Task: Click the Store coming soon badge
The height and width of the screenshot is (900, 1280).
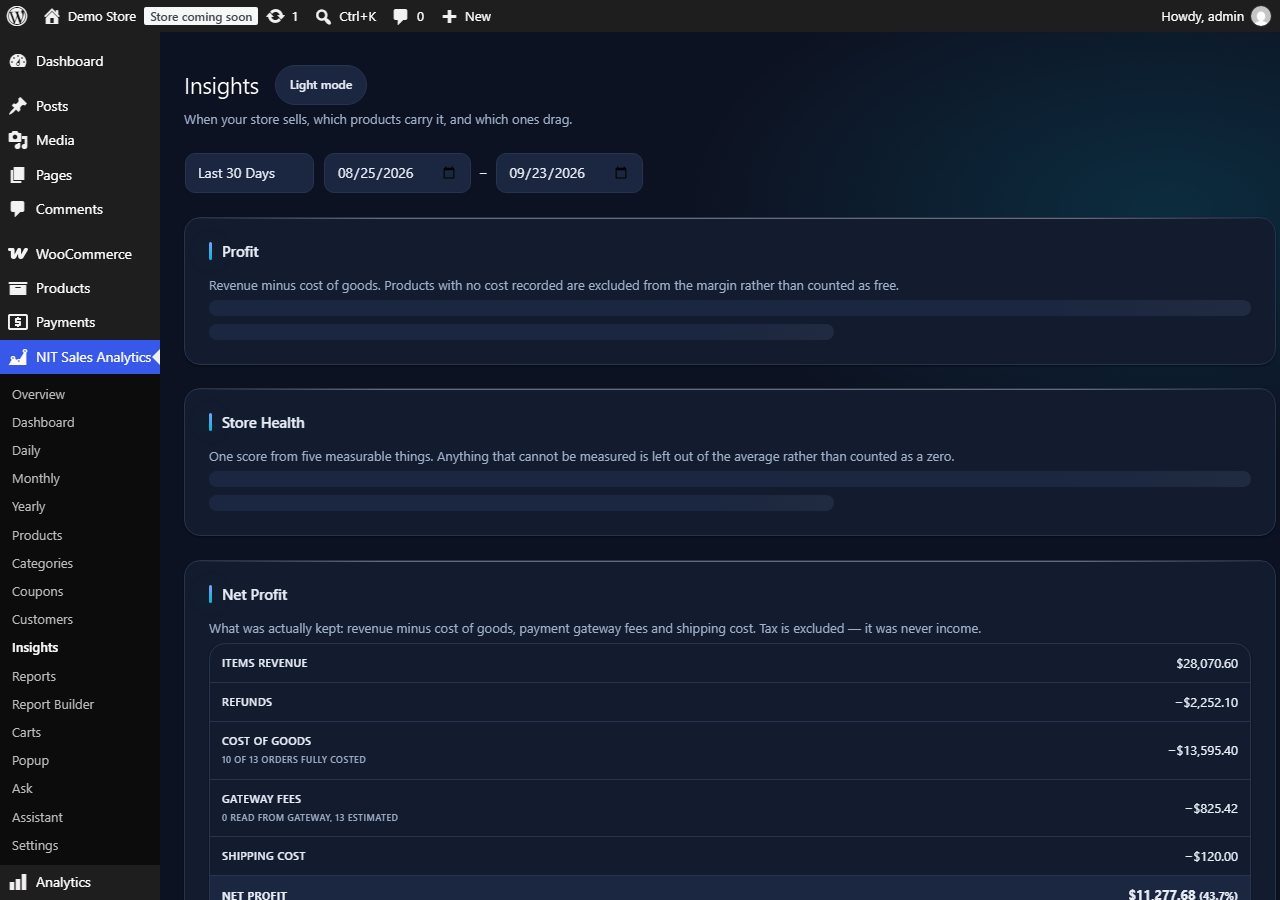Action: point(201,16)
